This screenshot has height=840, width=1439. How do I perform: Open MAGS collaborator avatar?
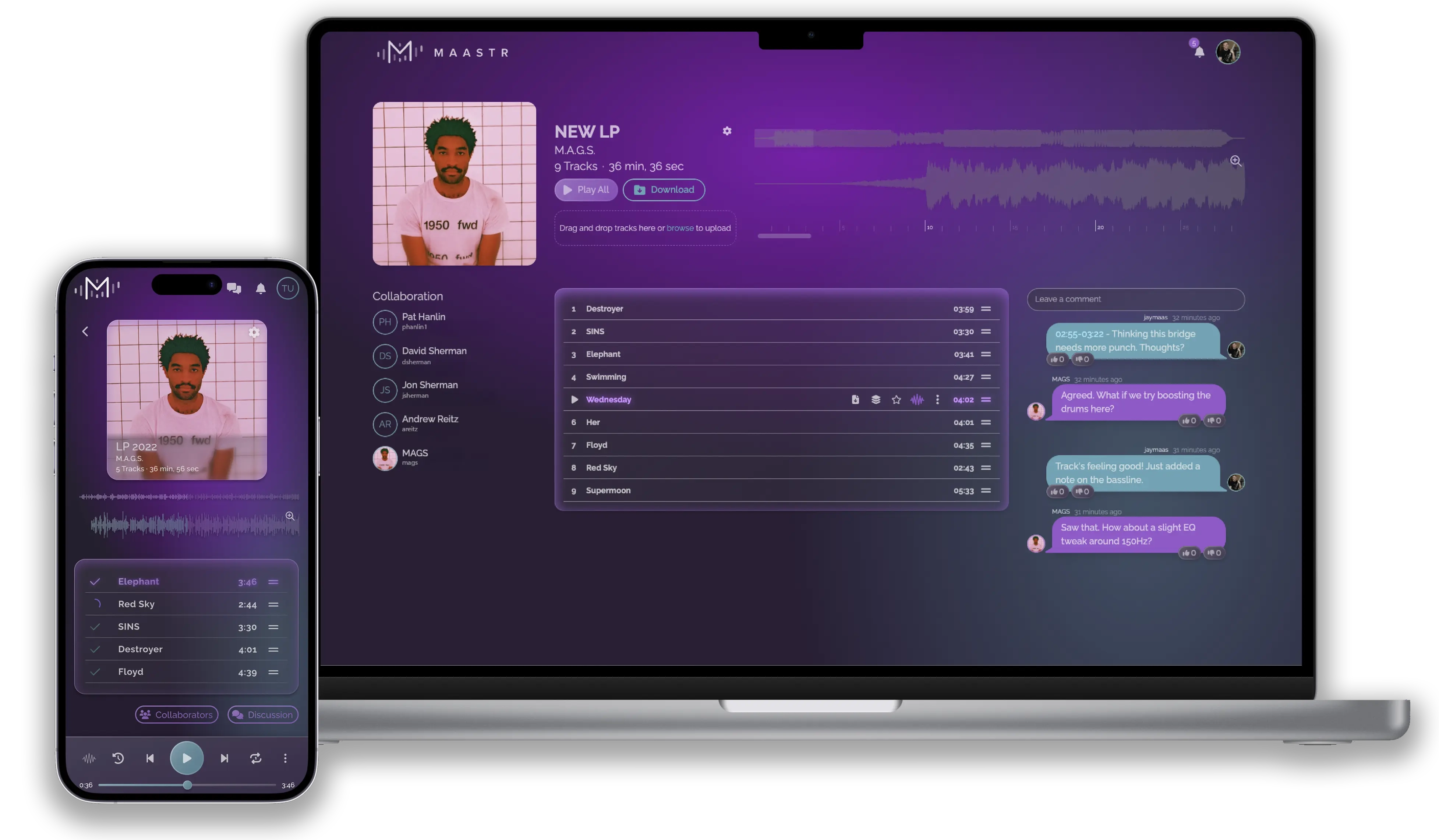[x=385, y=458]
